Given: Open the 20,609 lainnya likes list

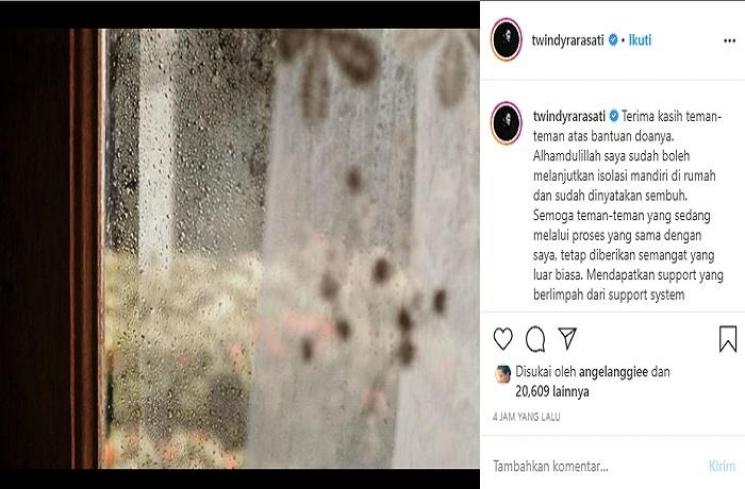Looking at the screenshot, I should [x=552, y=391].
